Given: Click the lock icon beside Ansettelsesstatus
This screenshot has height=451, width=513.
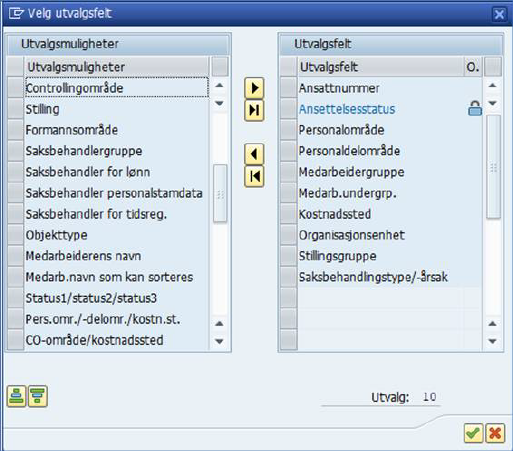Looking at the screenshot, I should pyautogui.click(x=475, y=109).
